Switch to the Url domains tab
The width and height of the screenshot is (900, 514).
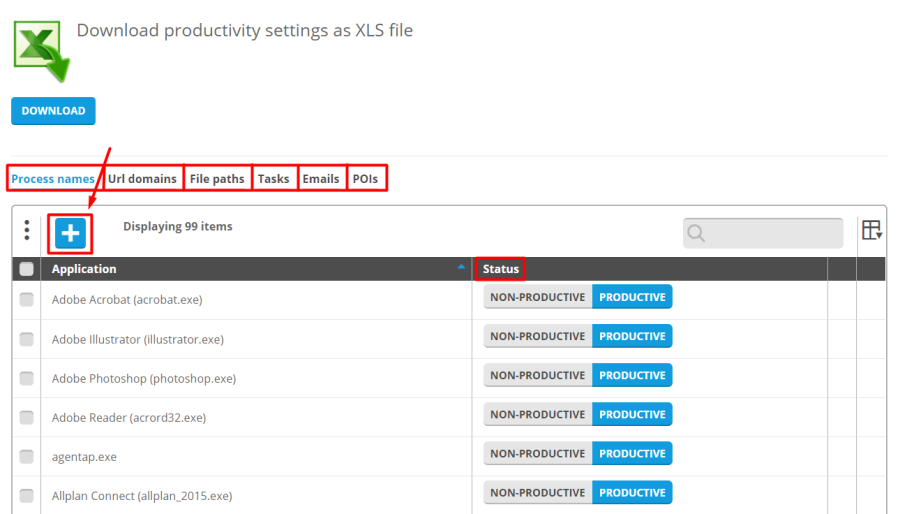[142, 179]
